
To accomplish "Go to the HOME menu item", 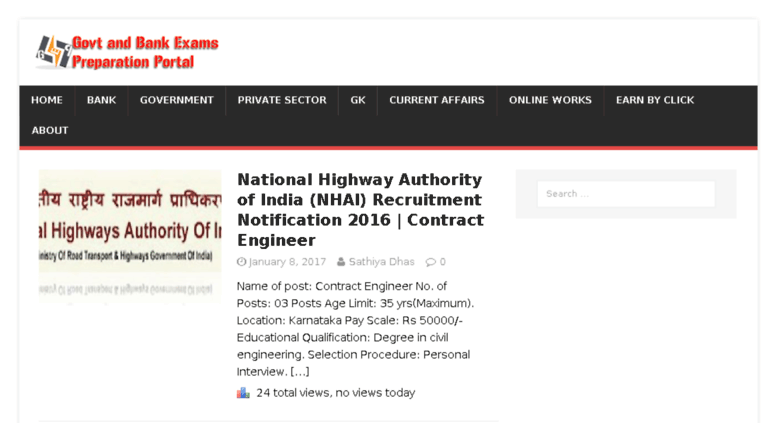I will point(47,101).
